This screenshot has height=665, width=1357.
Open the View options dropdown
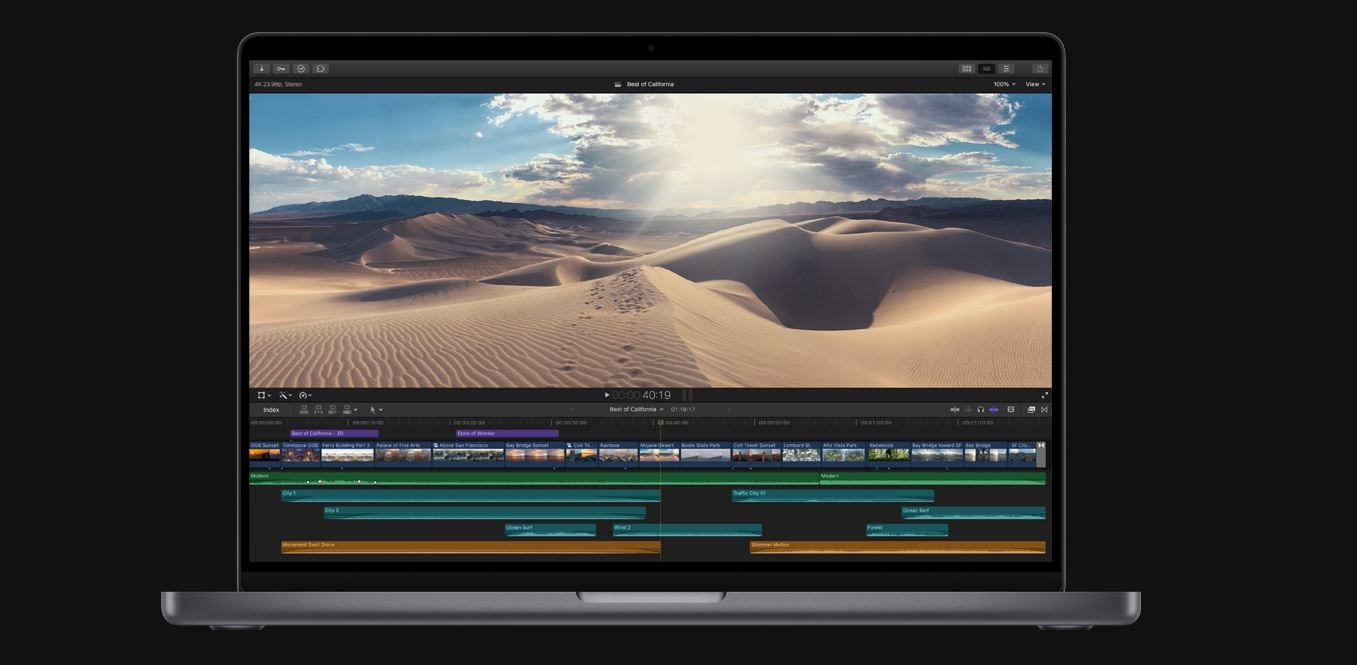coord(1035,84)
